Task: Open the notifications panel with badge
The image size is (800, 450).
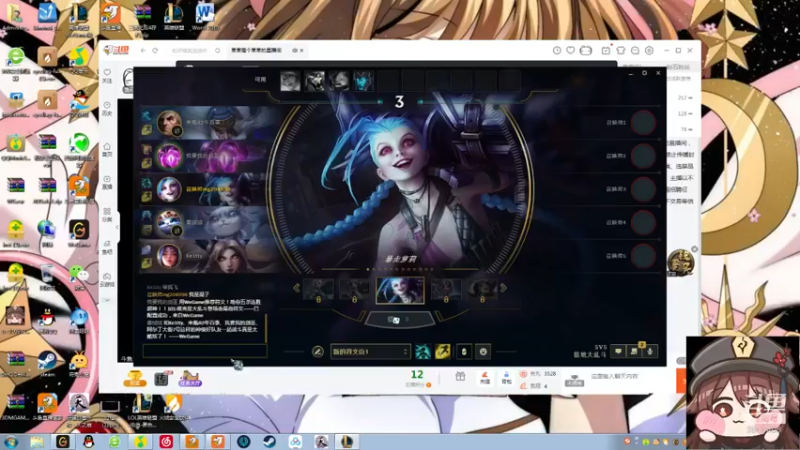Action: coord(634,351)
